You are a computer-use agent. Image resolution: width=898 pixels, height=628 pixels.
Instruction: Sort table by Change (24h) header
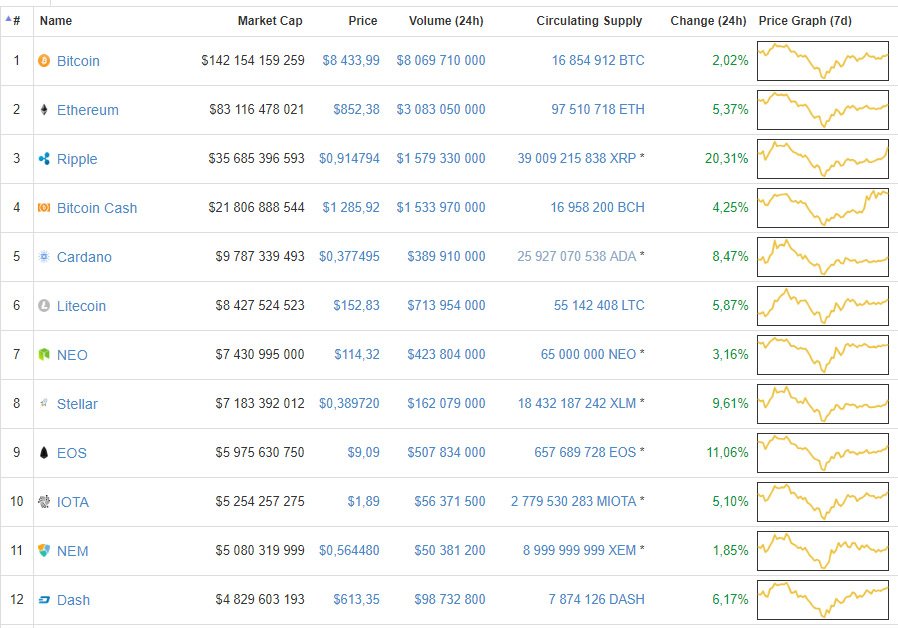pos(708,21)
